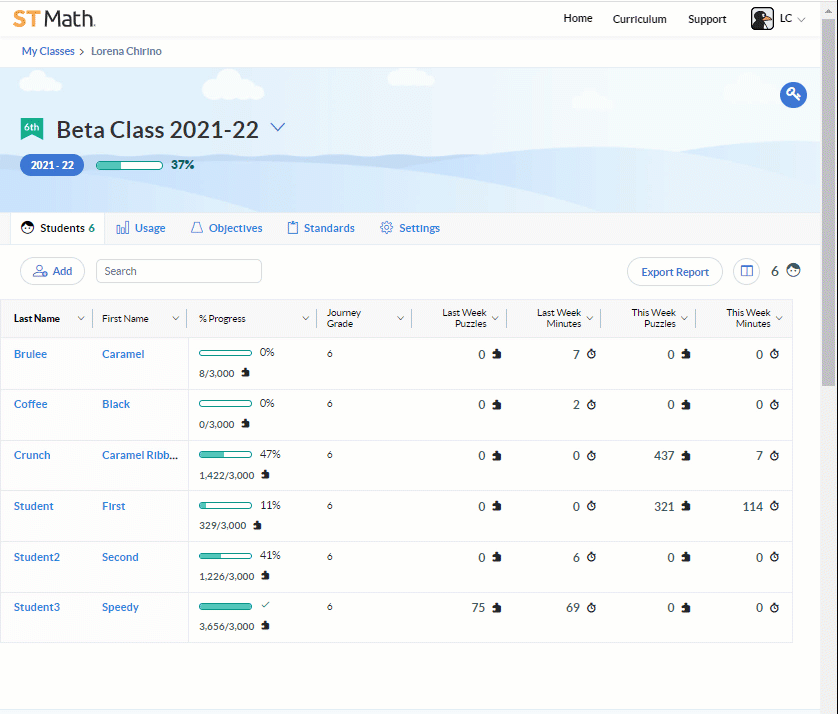The image size is (838, 714).
Task: Click puzzle icon next to 1,422/3,000
Action: click(265, 474)
